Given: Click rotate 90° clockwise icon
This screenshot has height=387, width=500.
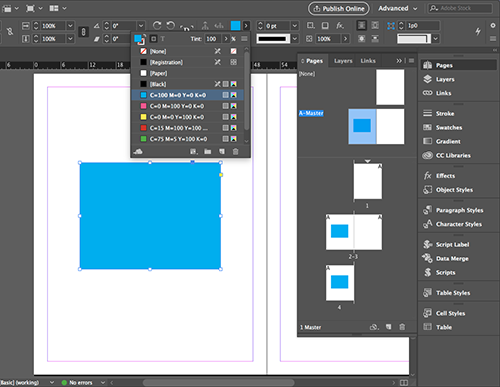Looking at the screenshot, I should (x=157, y=25).
